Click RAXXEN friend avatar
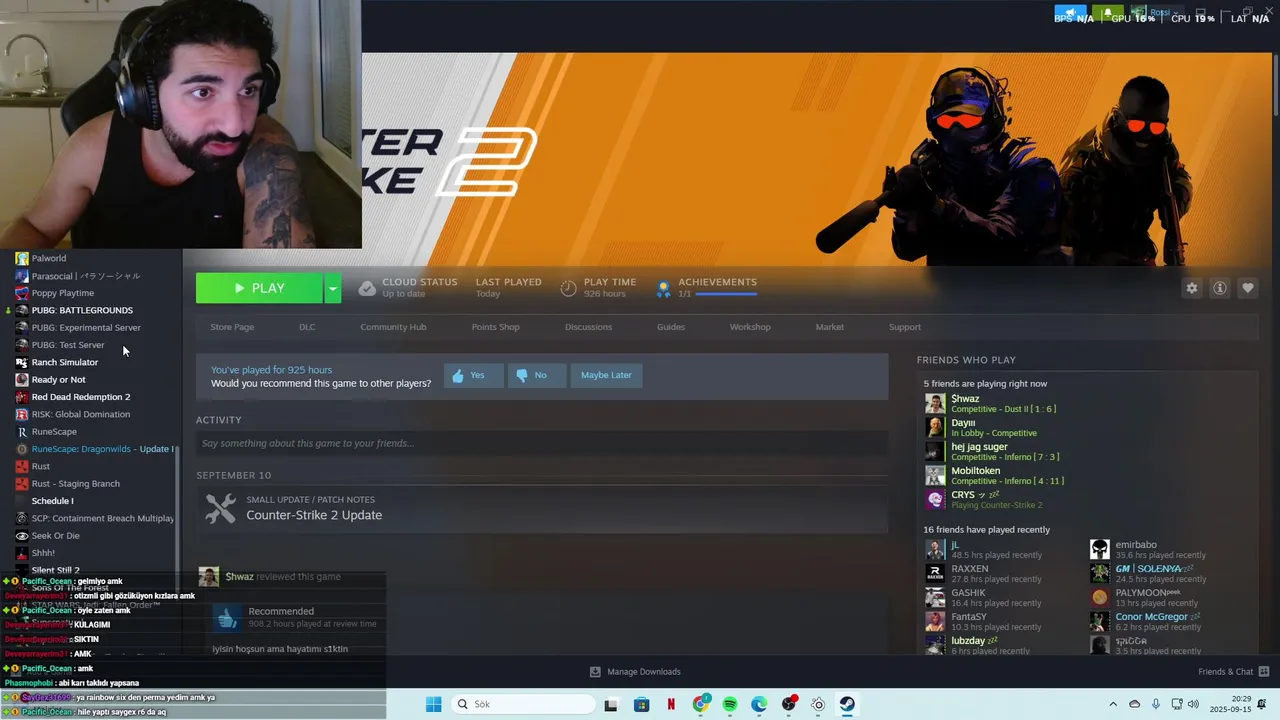 tap(935, 573)
